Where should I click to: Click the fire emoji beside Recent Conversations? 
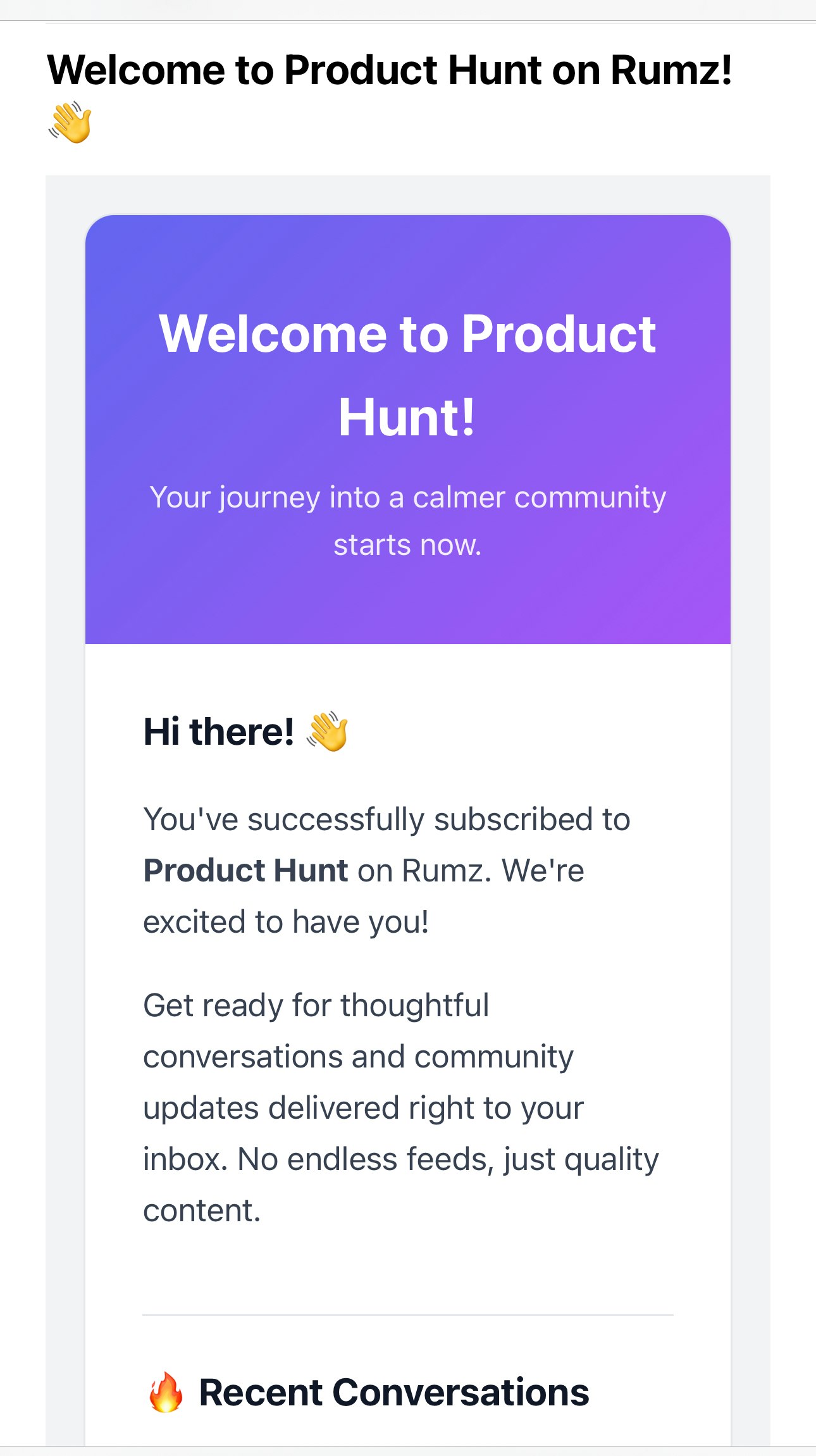(x=166, y=1392)
